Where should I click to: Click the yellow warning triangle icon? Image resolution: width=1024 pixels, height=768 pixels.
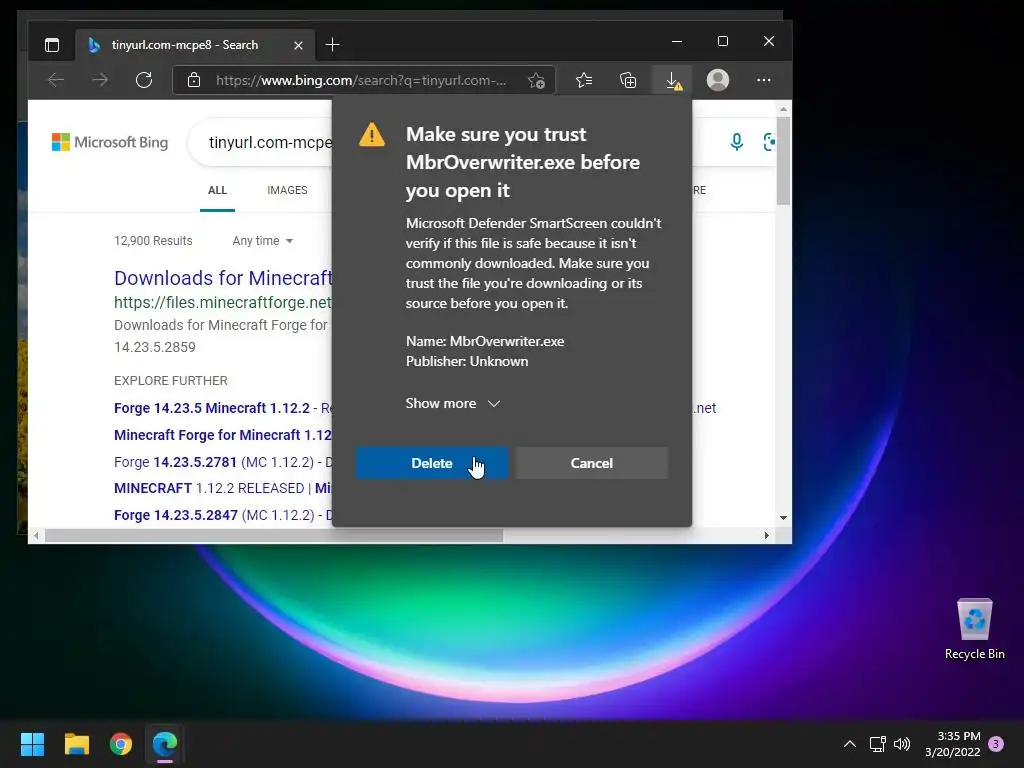(372, 135)
